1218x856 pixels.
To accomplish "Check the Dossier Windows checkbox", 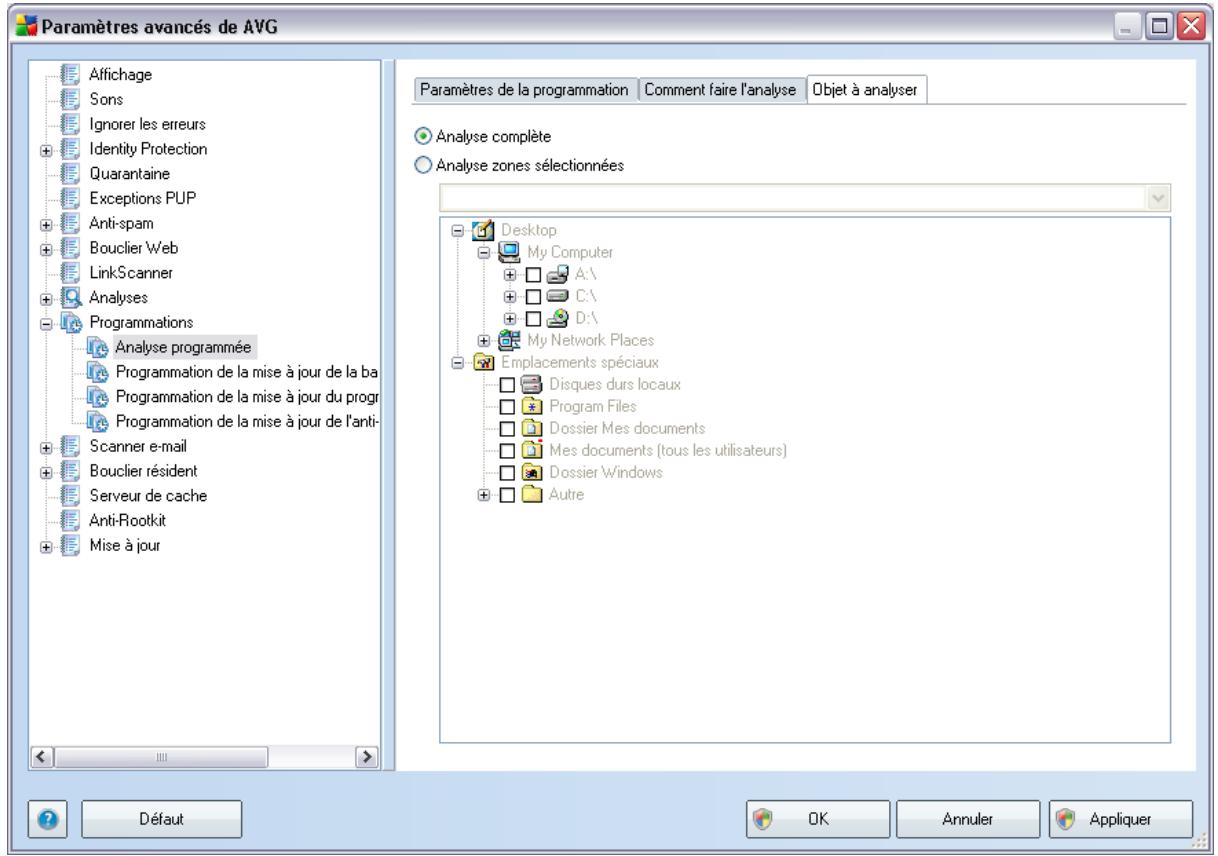I will (x=507, y=473).
